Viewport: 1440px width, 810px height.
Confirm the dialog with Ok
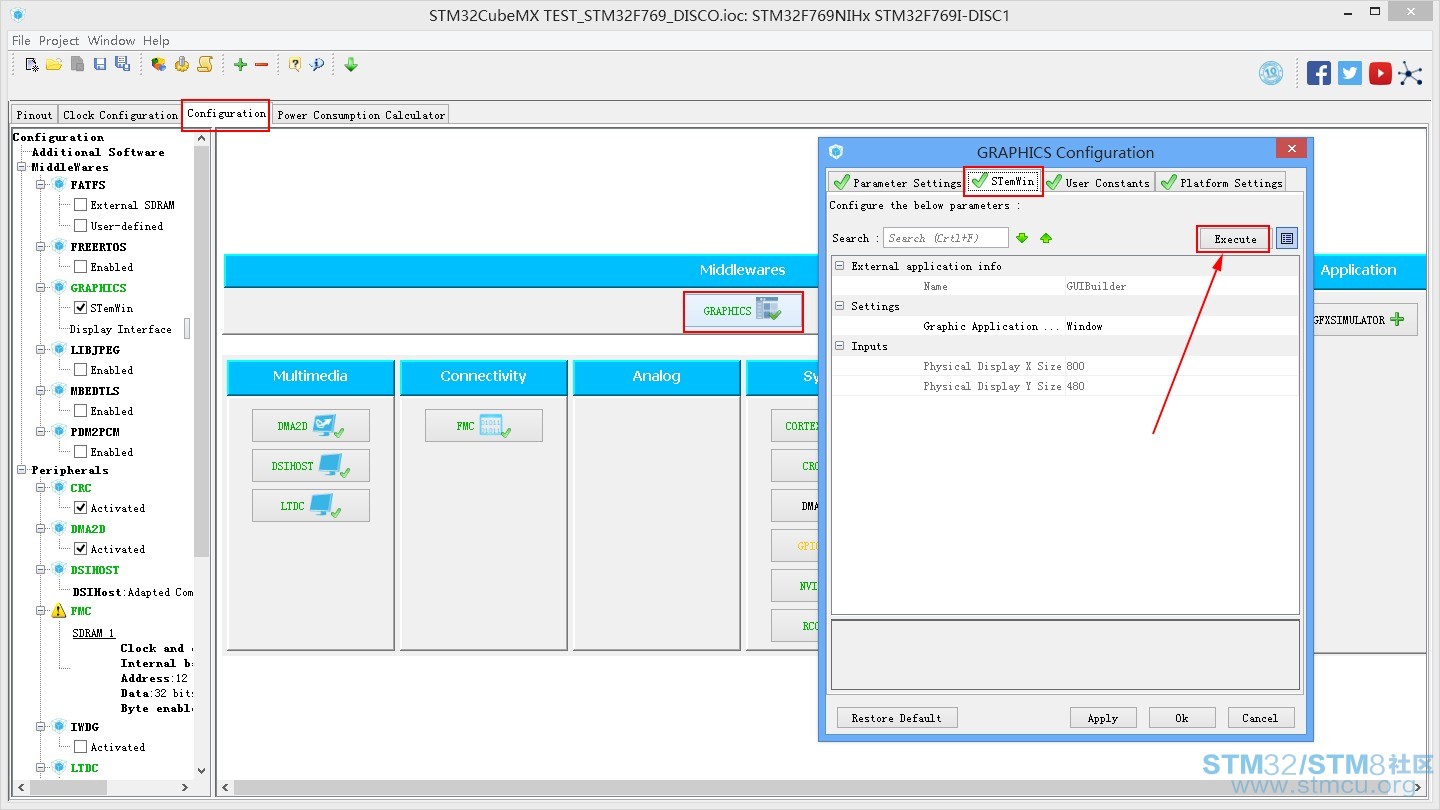click(1182, 718)
